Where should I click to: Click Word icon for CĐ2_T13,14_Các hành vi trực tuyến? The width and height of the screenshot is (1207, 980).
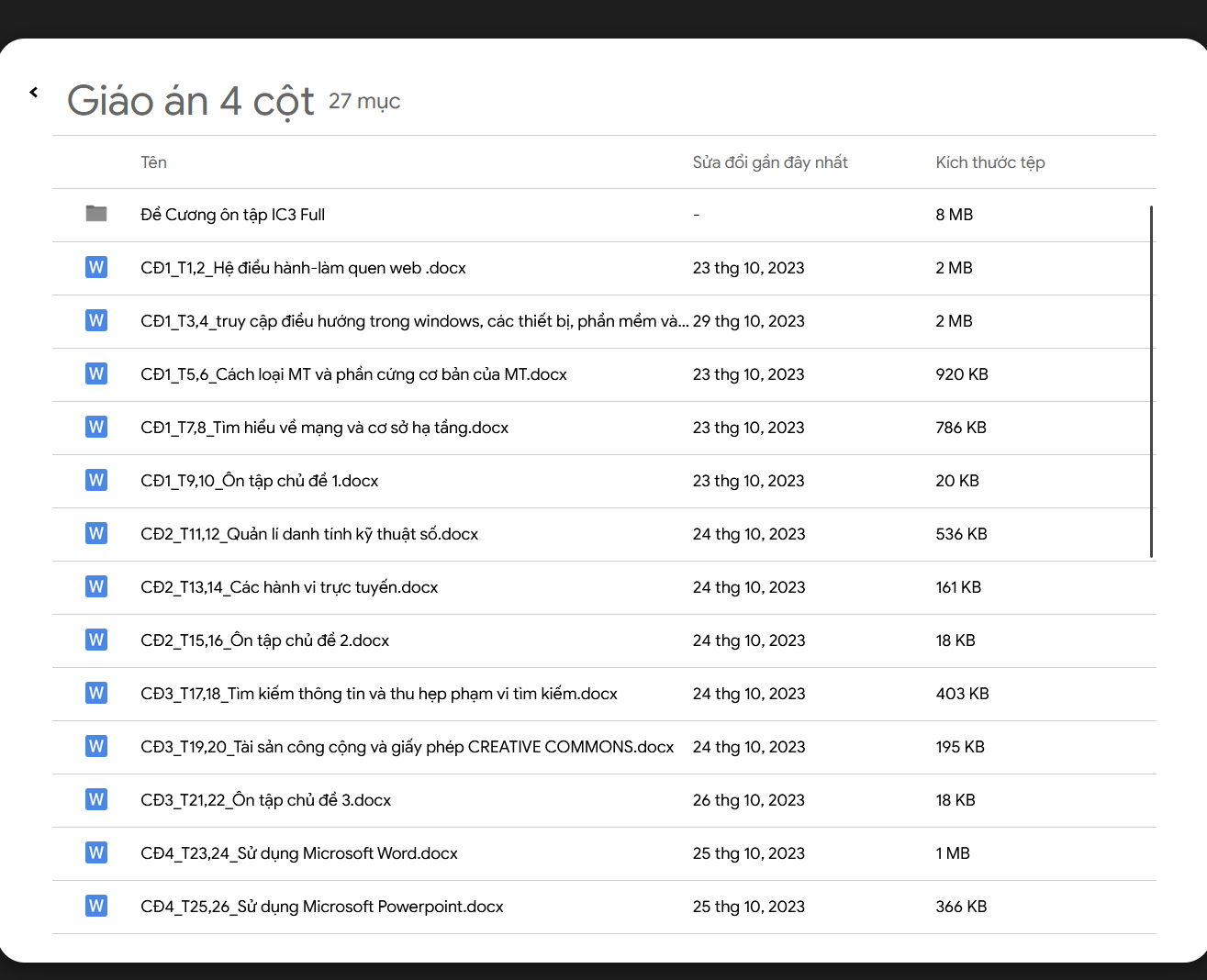click(x=96, y=586)
